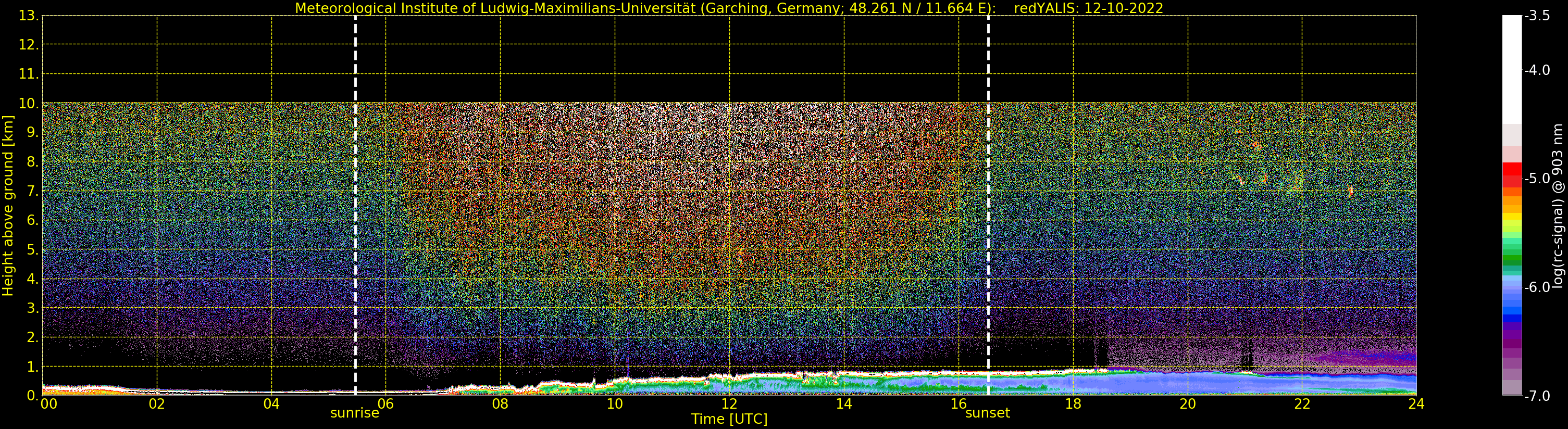This screenshot has width=1568, height=429.
Task: Click height axis tick label '10.'
Action: tap(29, 104)
